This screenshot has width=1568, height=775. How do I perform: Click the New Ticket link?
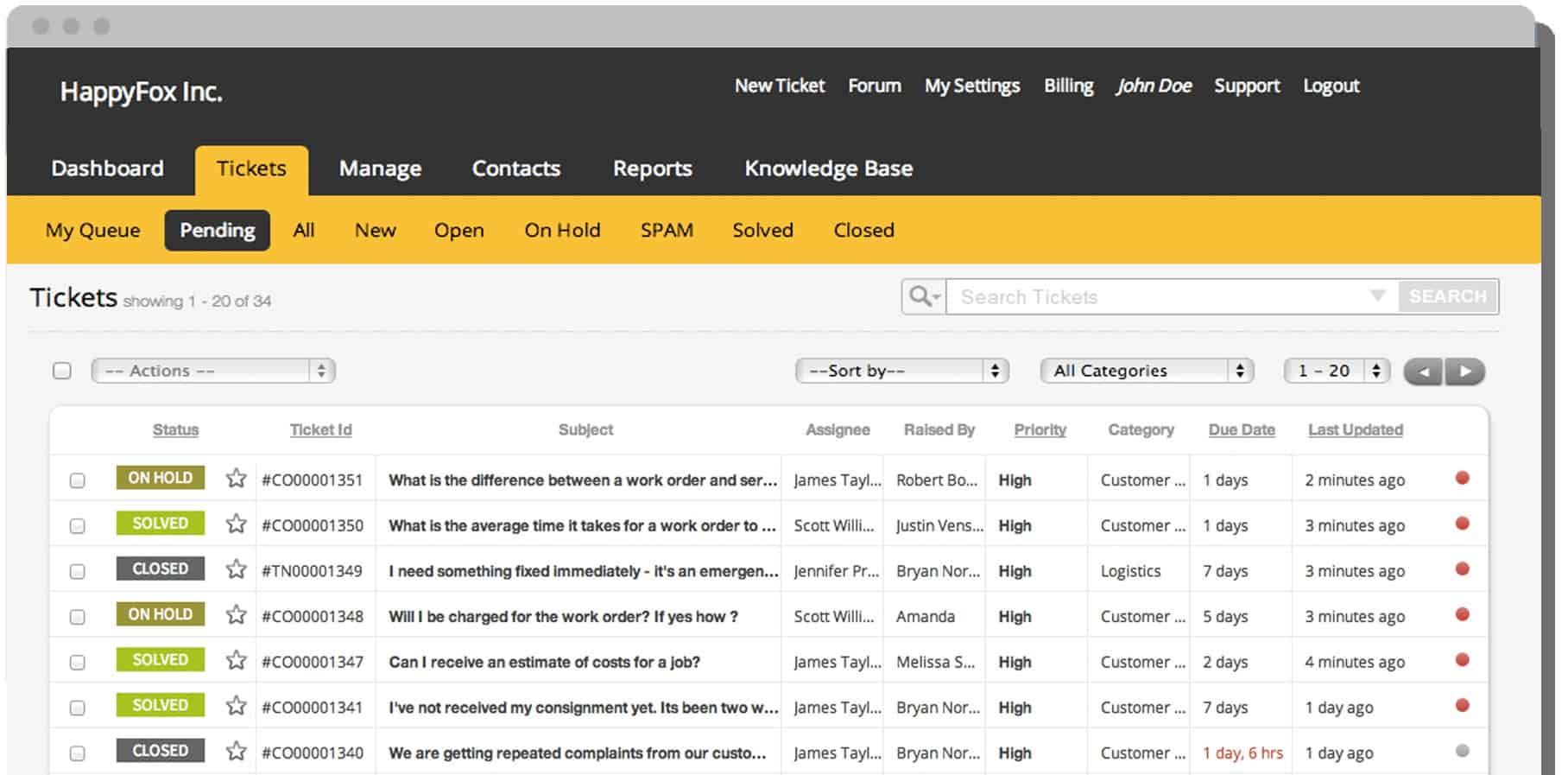pos(780,86)
